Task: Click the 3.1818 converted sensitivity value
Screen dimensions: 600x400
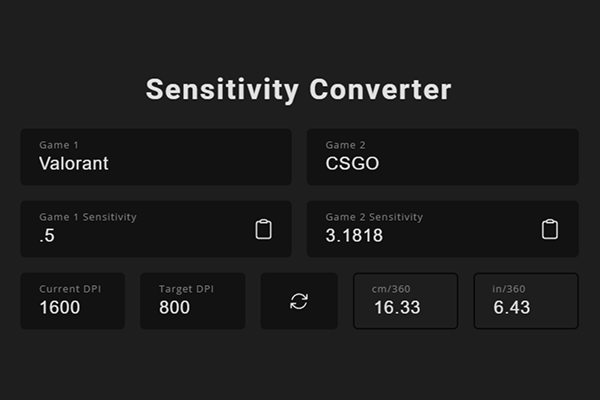Action: (x=354, y=236)
